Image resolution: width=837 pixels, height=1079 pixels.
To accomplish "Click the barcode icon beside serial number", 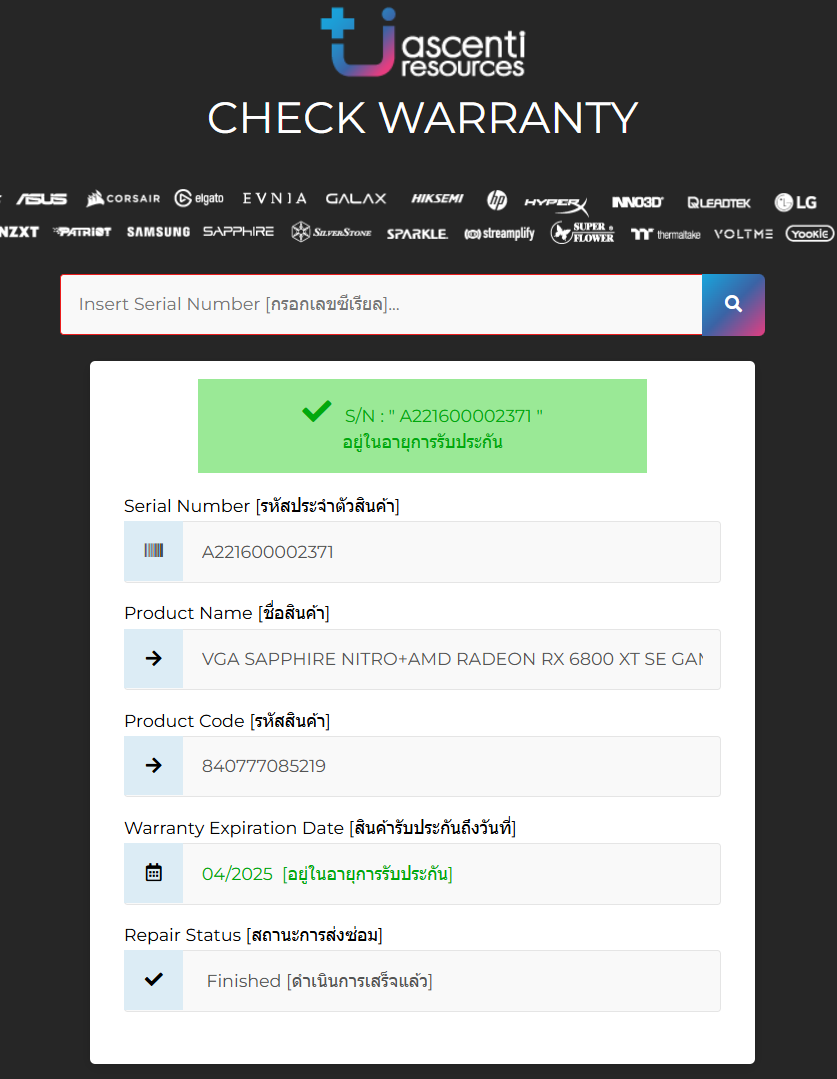I will tap(153, 551).
